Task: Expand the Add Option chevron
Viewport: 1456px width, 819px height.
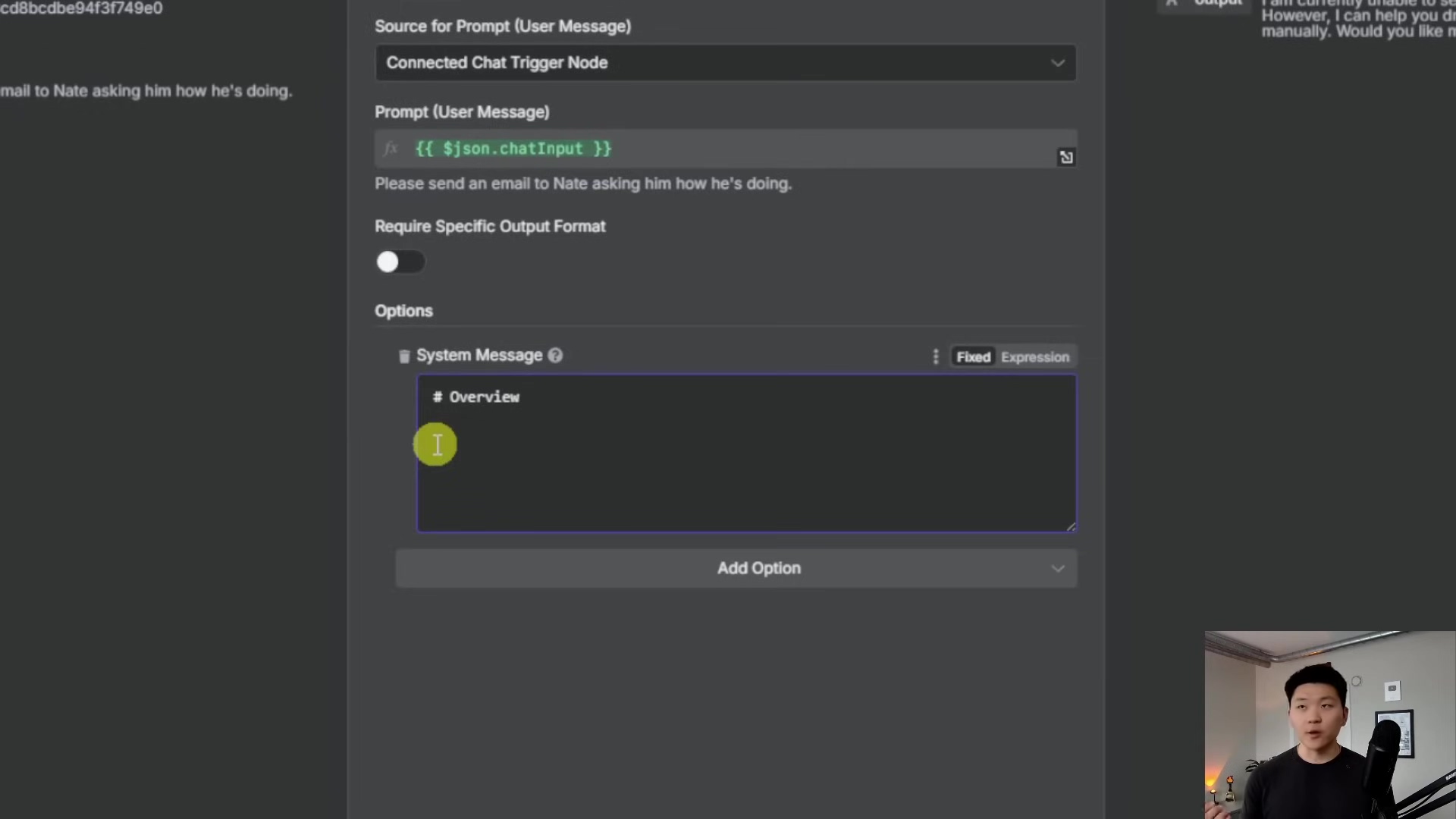Action: pyautogui.click(x=1059, y=568)
